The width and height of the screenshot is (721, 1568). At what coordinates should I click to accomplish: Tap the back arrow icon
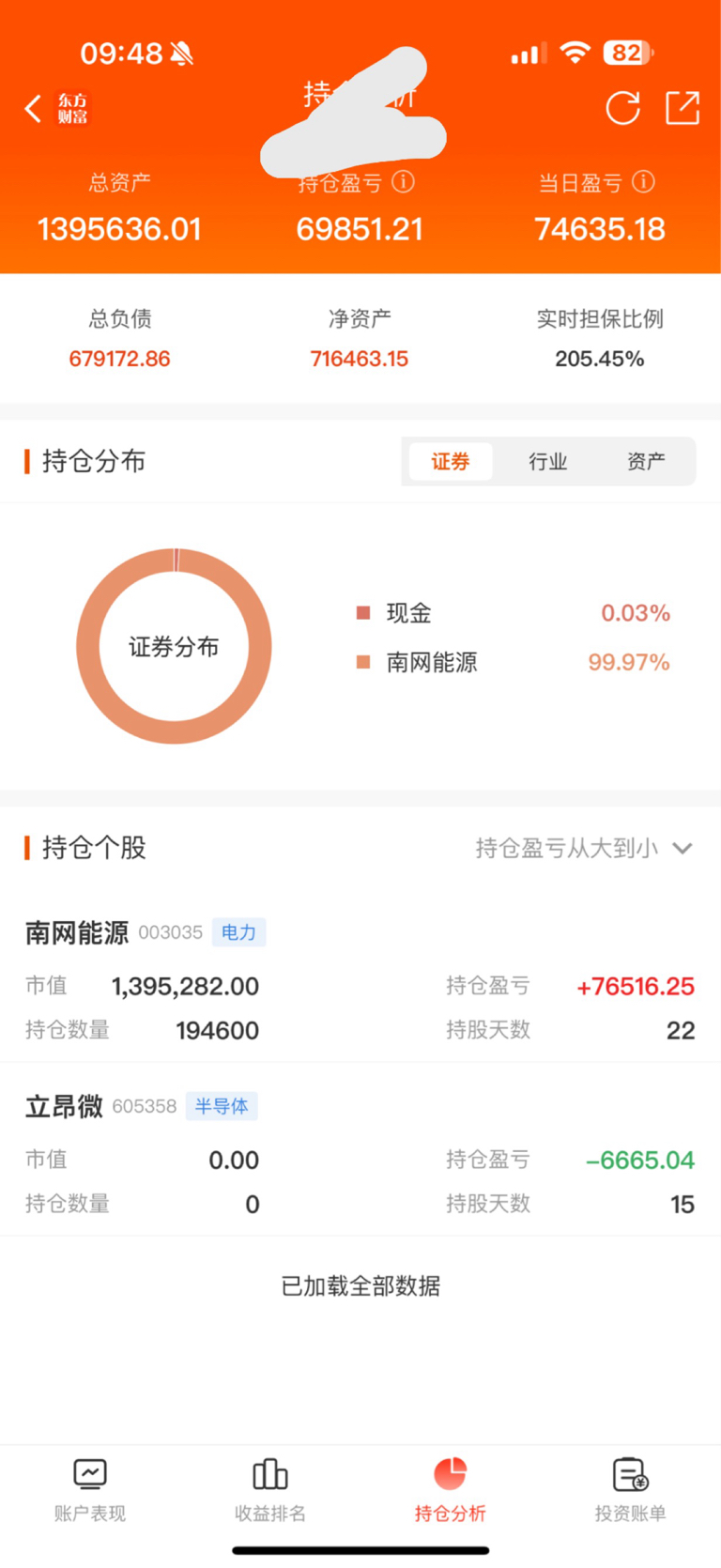[34, 109]
